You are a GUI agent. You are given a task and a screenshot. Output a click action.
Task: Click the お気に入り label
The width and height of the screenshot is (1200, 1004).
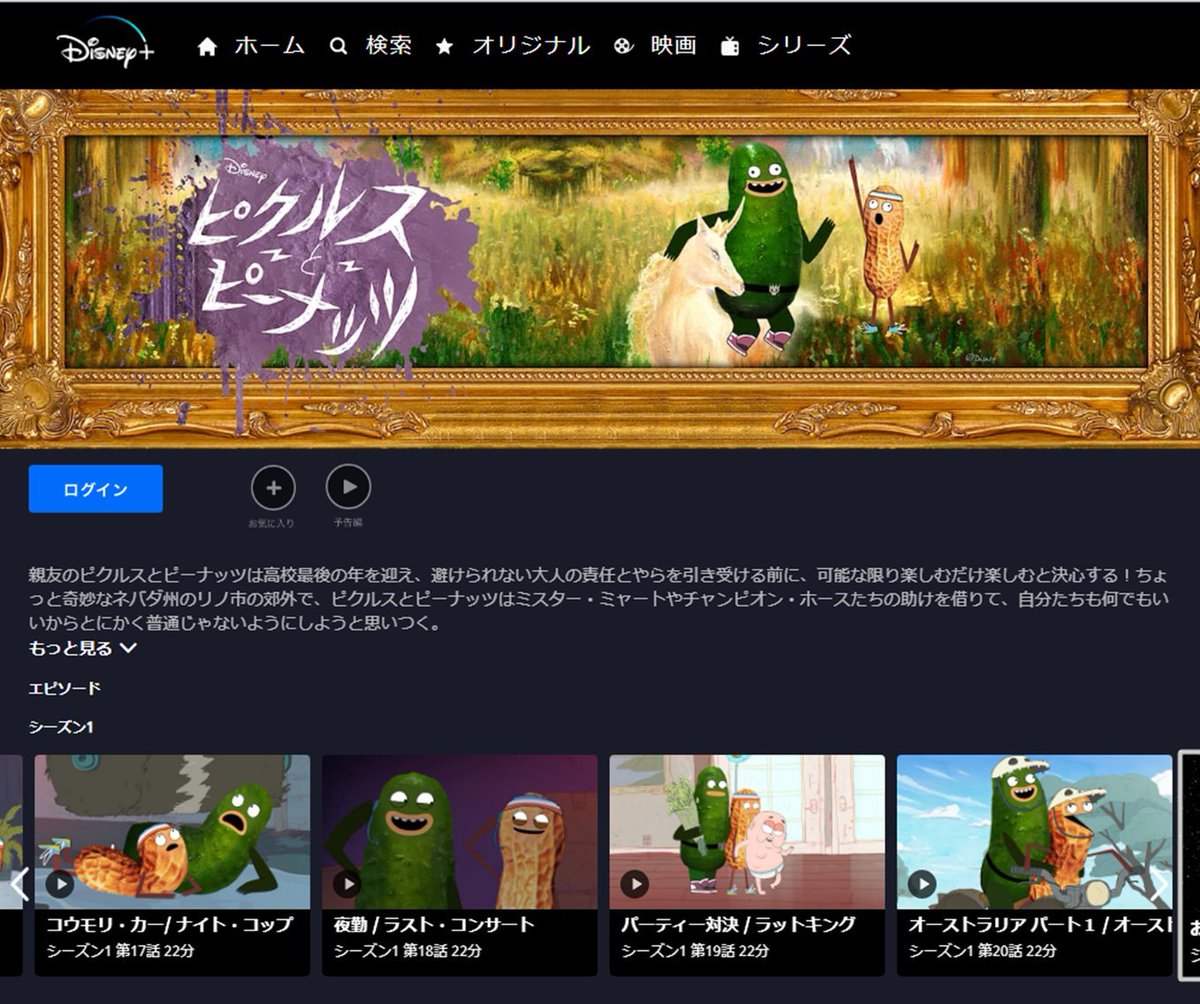pos(272,523)
